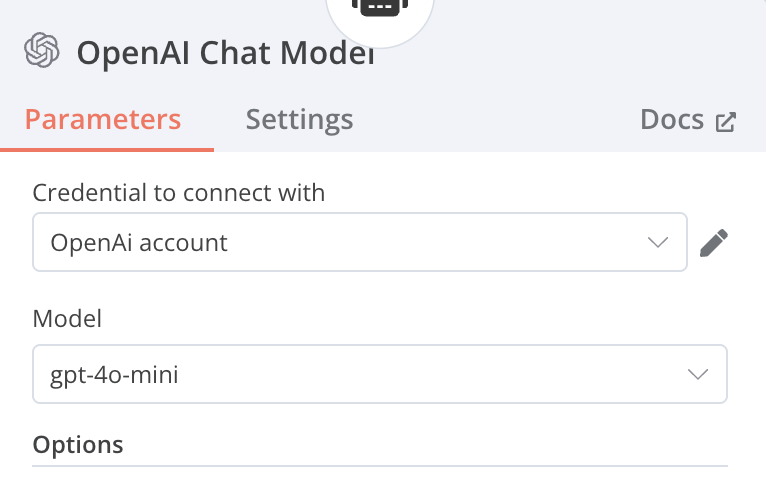Switch to the Parameters tab
766x500 pixels.
click(x=103, y=120)
